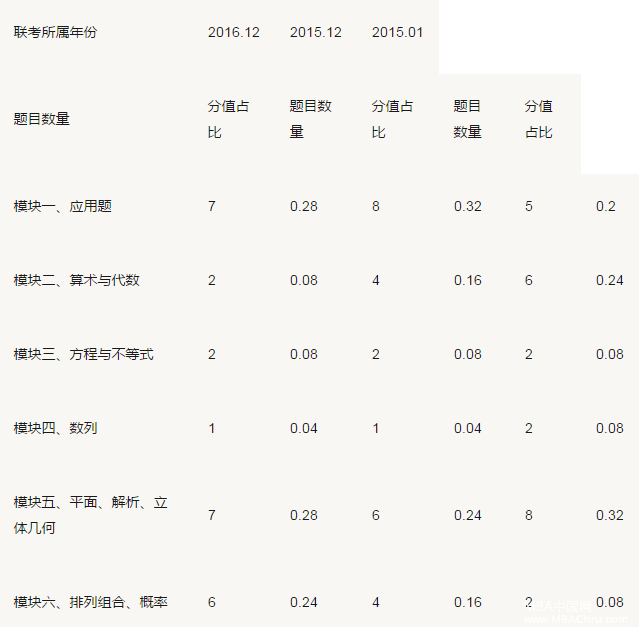
Task: Click the 模块五、平面、解析、立体几何 row label
Action: point(91,514)
